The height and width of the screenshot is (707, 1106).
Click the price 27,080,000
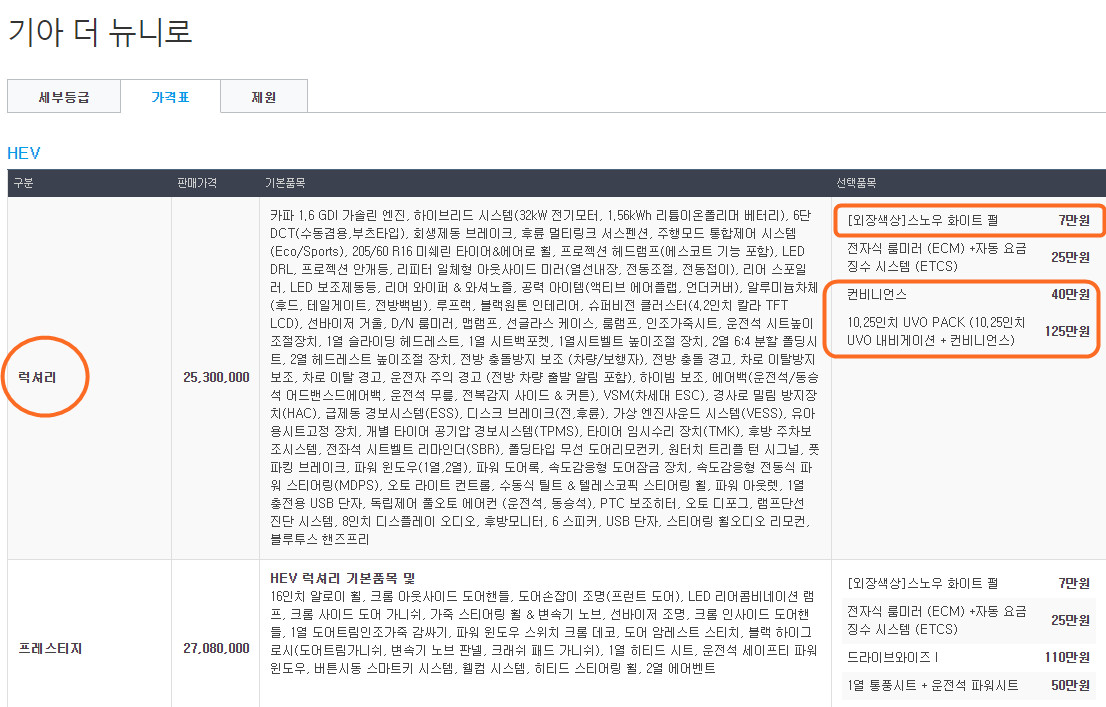pyautogui.click(x=217, y=648)
